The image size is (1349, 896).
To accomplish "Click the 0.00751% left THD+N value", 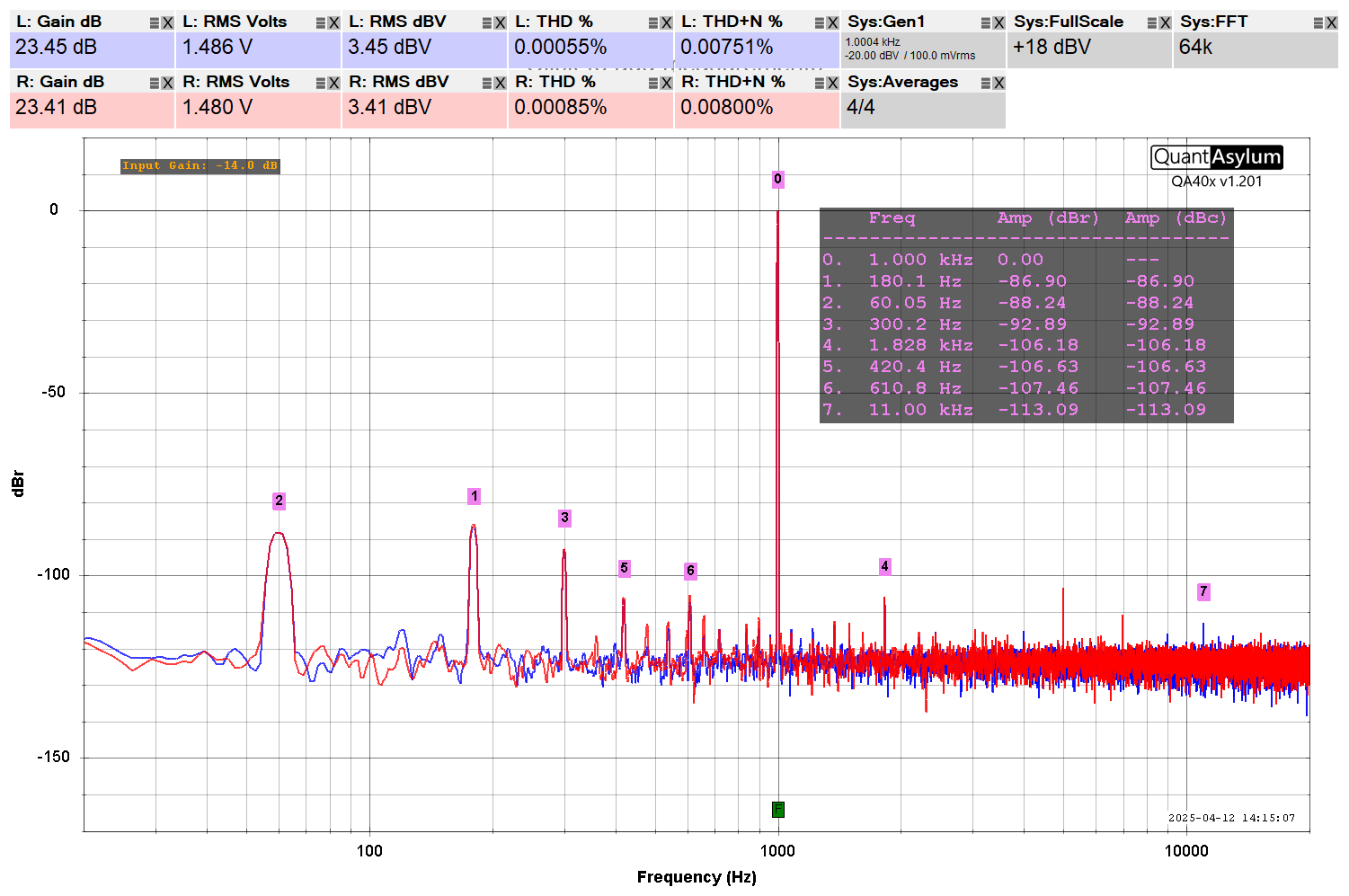I will [727, 47].
